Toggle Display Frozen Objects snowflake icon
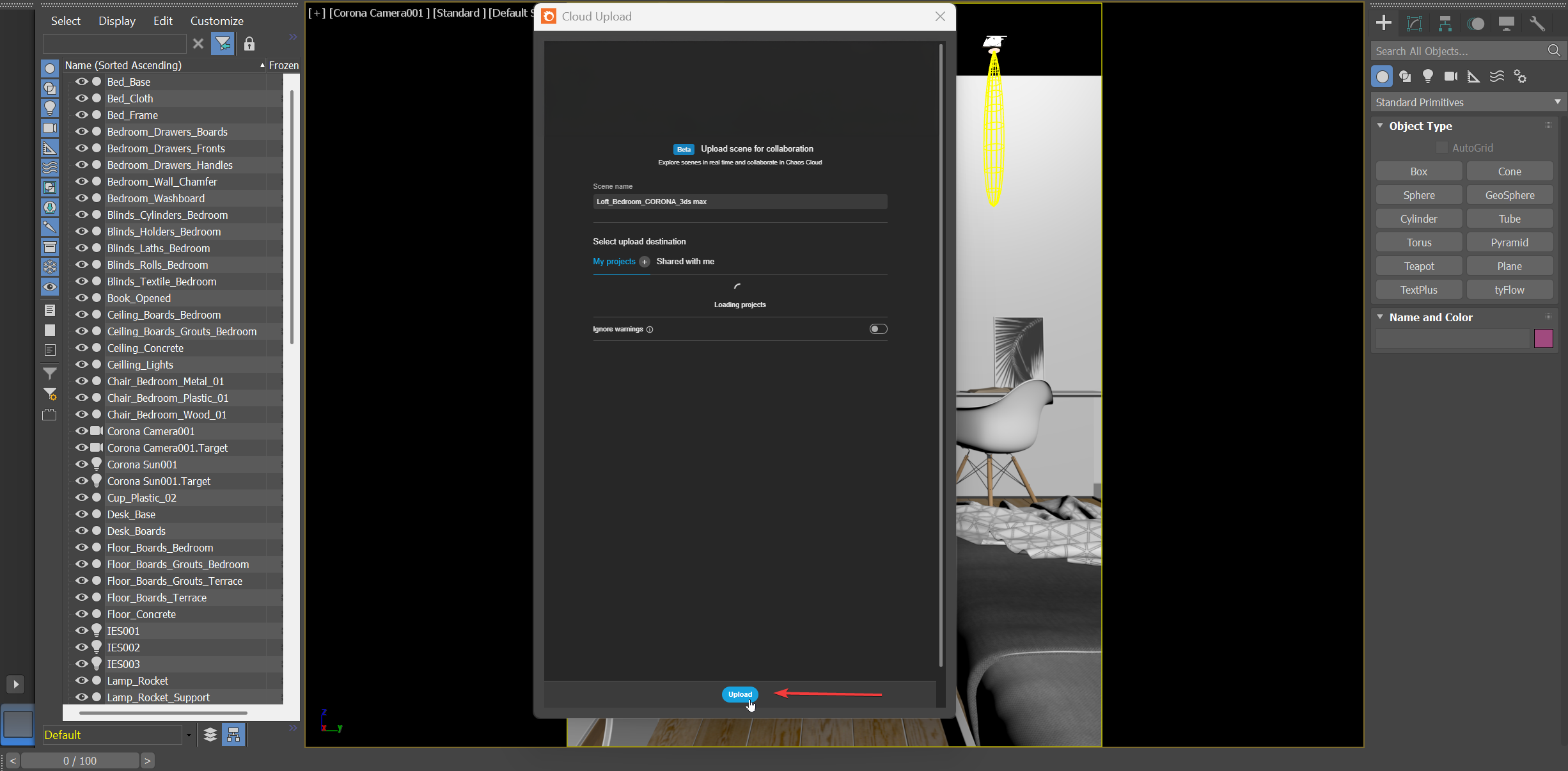Image resolution: width=1568 pixels, height=771 pixels. pos(50,267)
